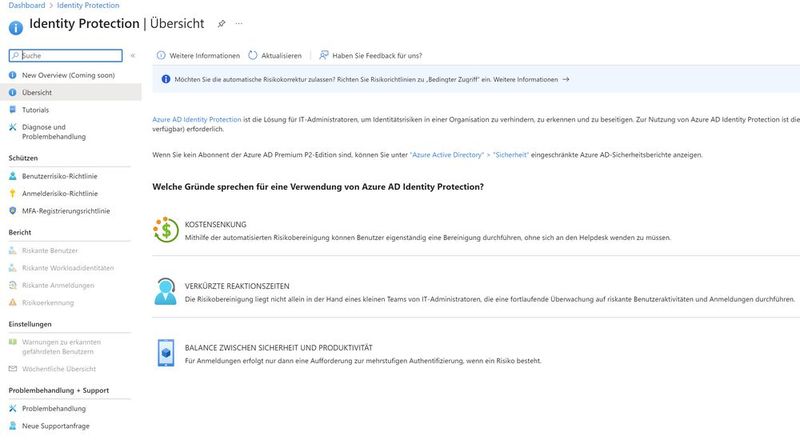Click the person icon beside Neue Supportanfrage
Image resolution: width=800 pixels, height=440 pixels.
13,426
